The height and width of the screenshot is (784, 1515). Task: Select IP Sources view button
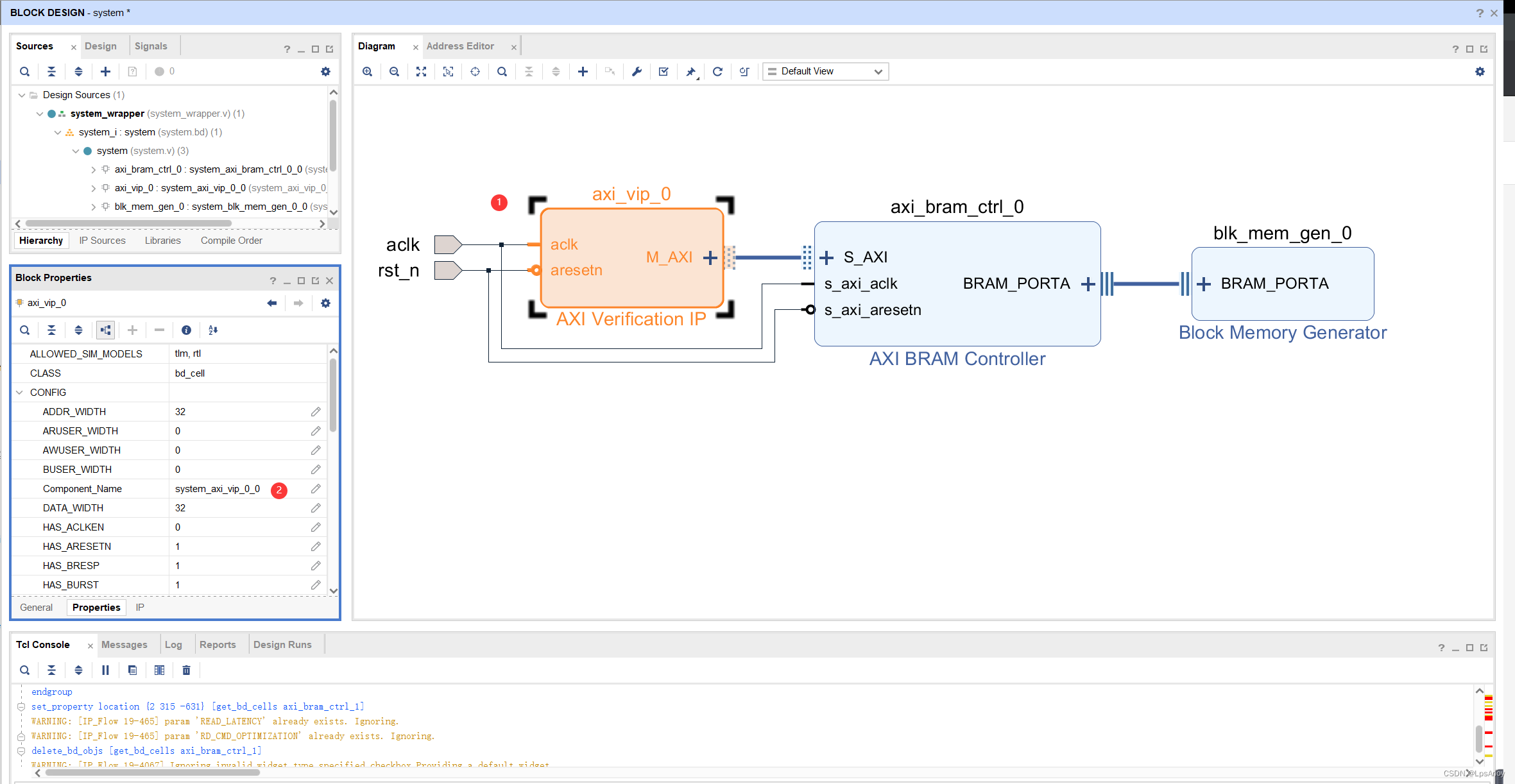[x=102, y=241]
